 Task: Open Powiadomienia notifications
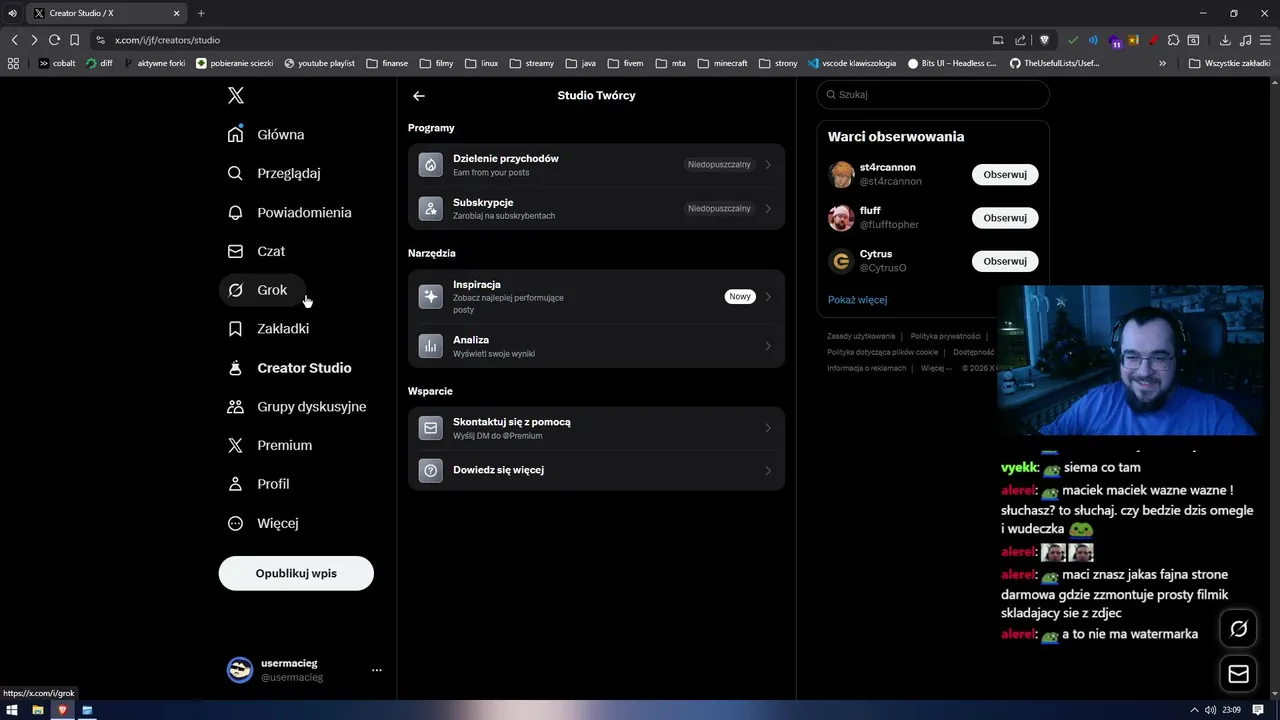tap(289, 212)
